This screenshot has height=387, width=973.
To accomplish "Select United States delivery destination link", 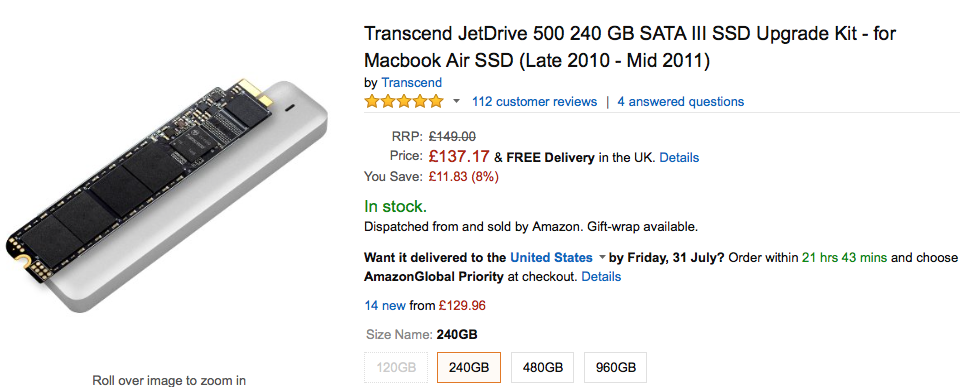I will (x=551, y=257).
